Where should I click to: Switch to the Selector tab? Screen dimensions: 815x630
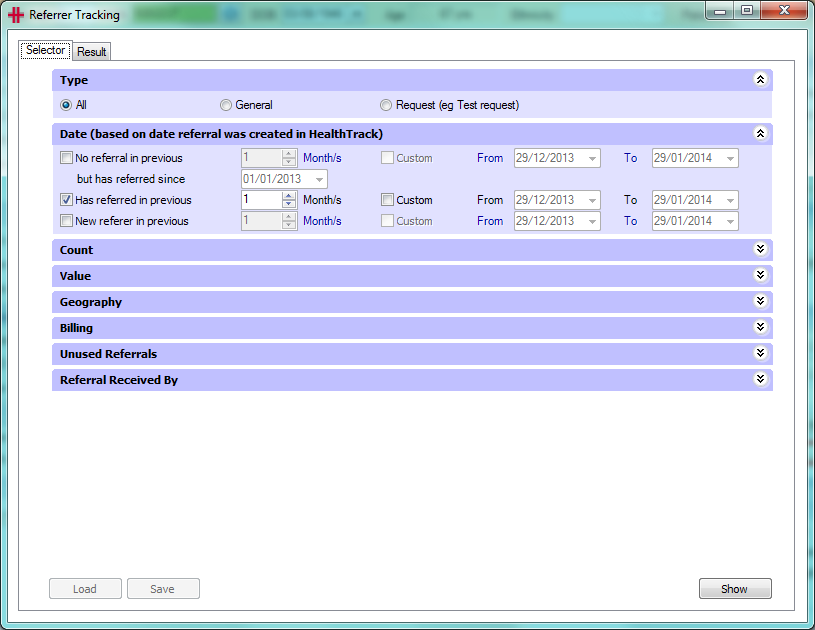point(46,50)
